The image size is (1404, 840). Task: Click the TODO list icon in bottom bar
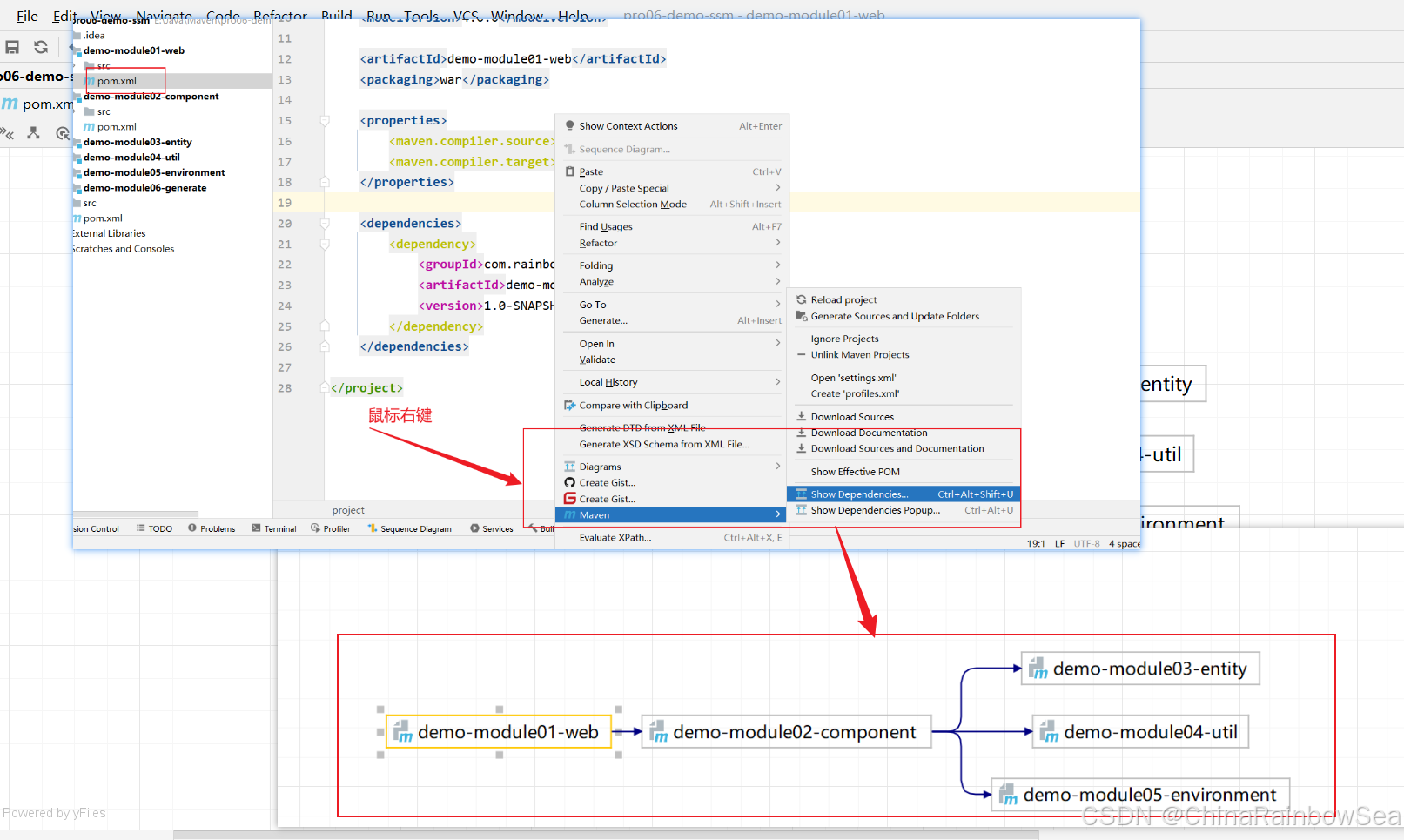click(141, 528)
